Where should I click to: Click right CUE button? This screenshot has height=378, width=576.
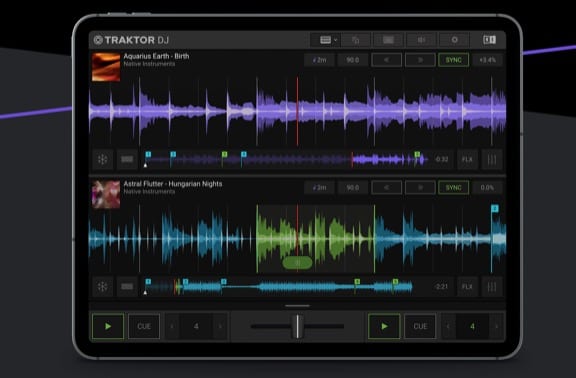(x=420, y=326)
